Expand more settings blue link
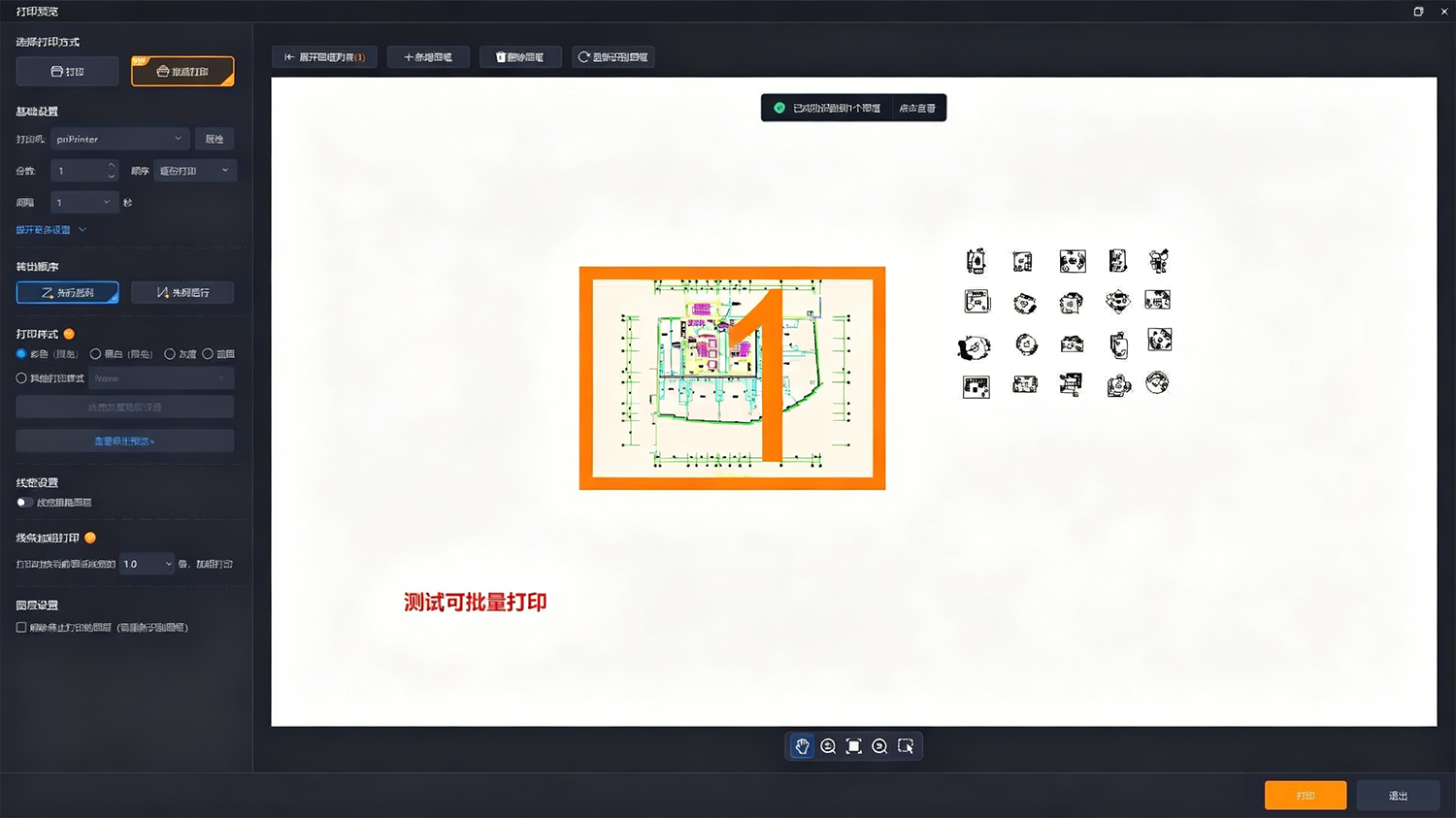The image size is (1456, 818). (x=50, y=230)
